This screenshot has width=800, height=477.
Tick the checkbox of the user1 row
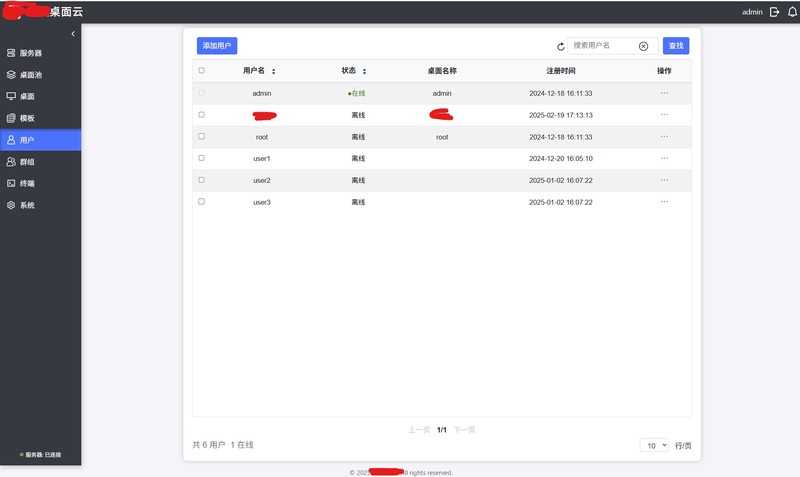(202, 158)
